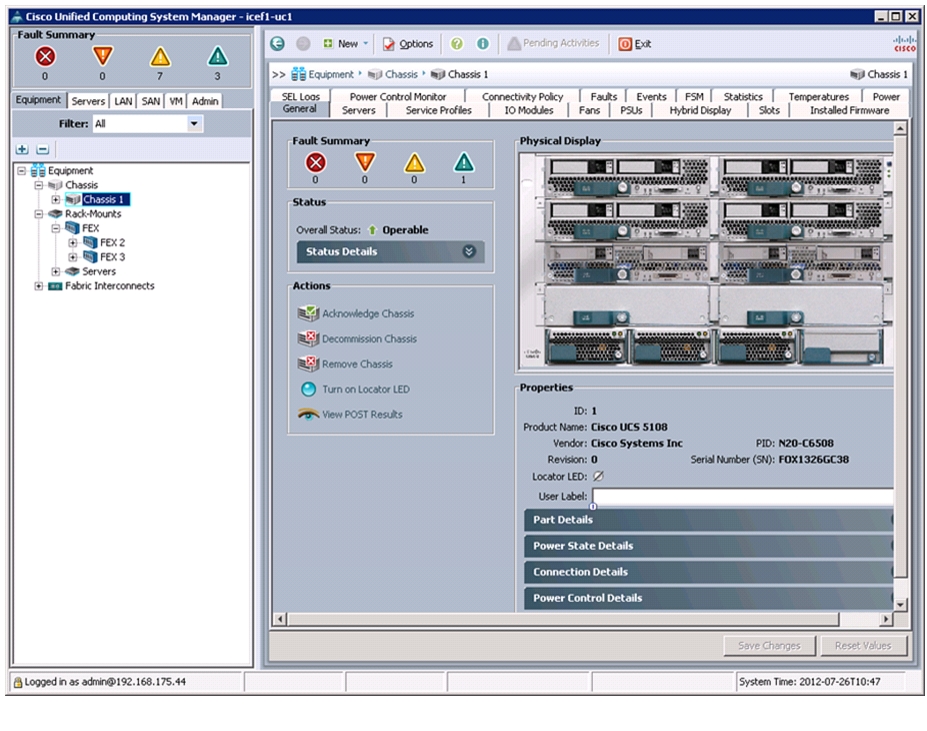Select Chassis 1 in the equipment tree
The height and width of the screenshot is (731, 927).
pos(103,200)
